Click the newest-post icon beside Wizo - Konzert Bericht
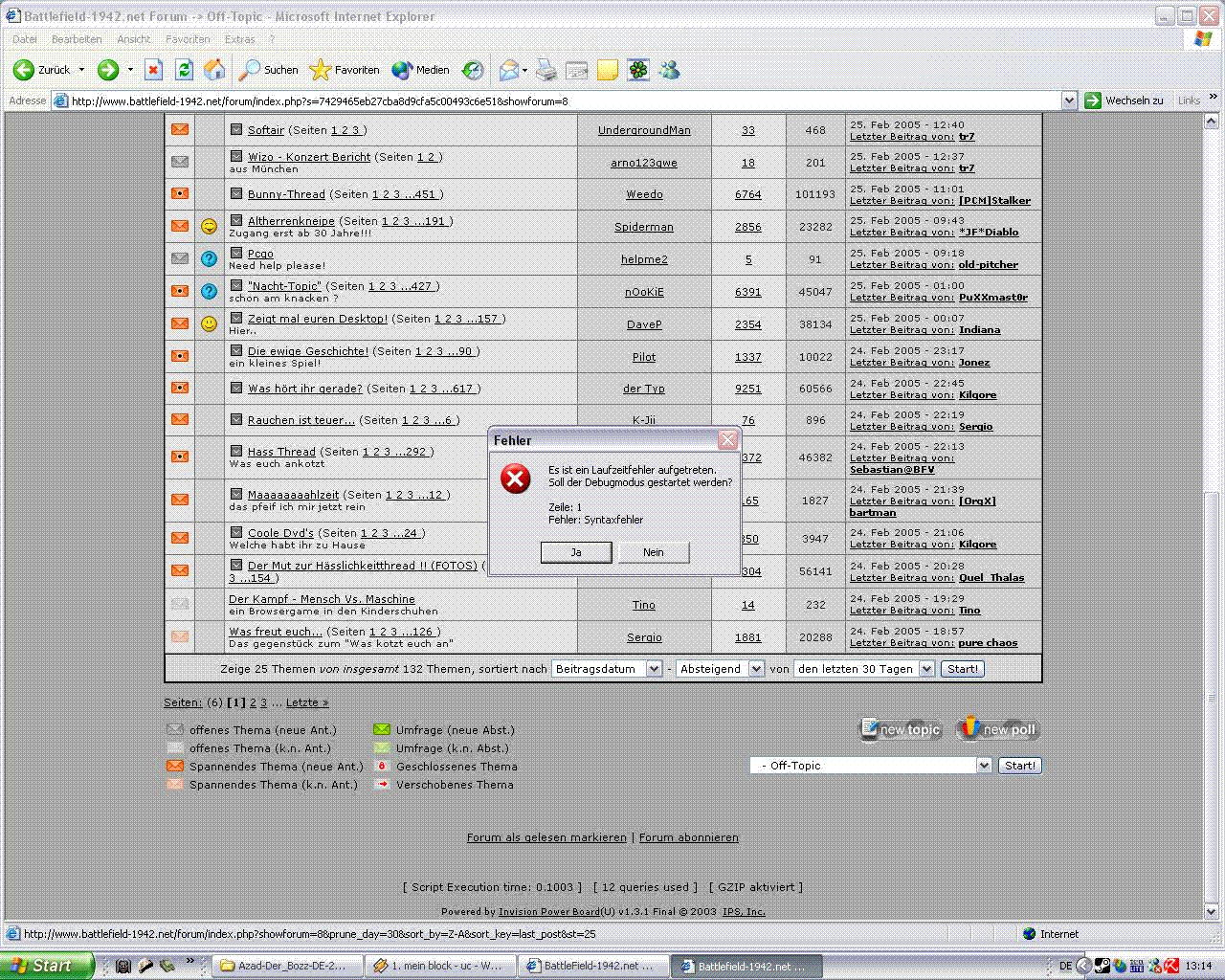 point(236,156)
